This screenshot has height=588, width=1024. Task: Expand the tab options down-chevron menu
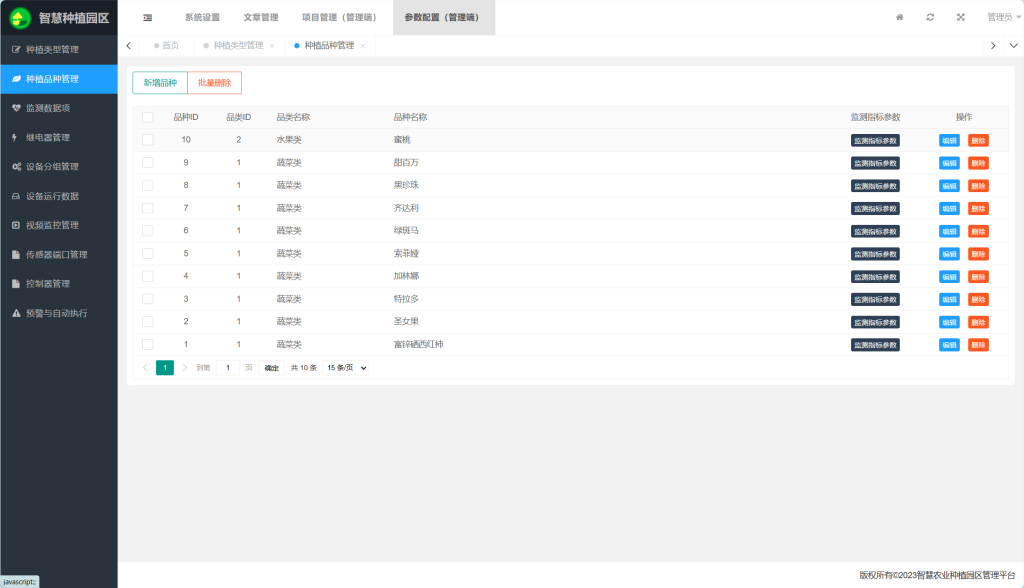(1013, 46)
